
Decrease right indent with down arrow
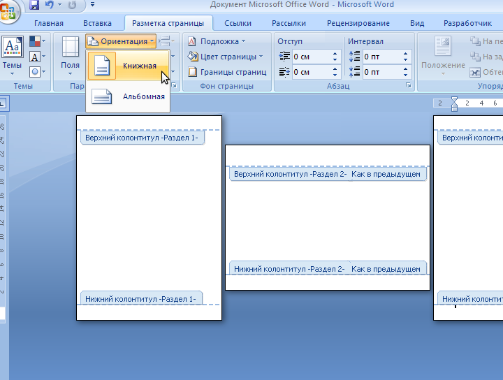coord(335,75)
